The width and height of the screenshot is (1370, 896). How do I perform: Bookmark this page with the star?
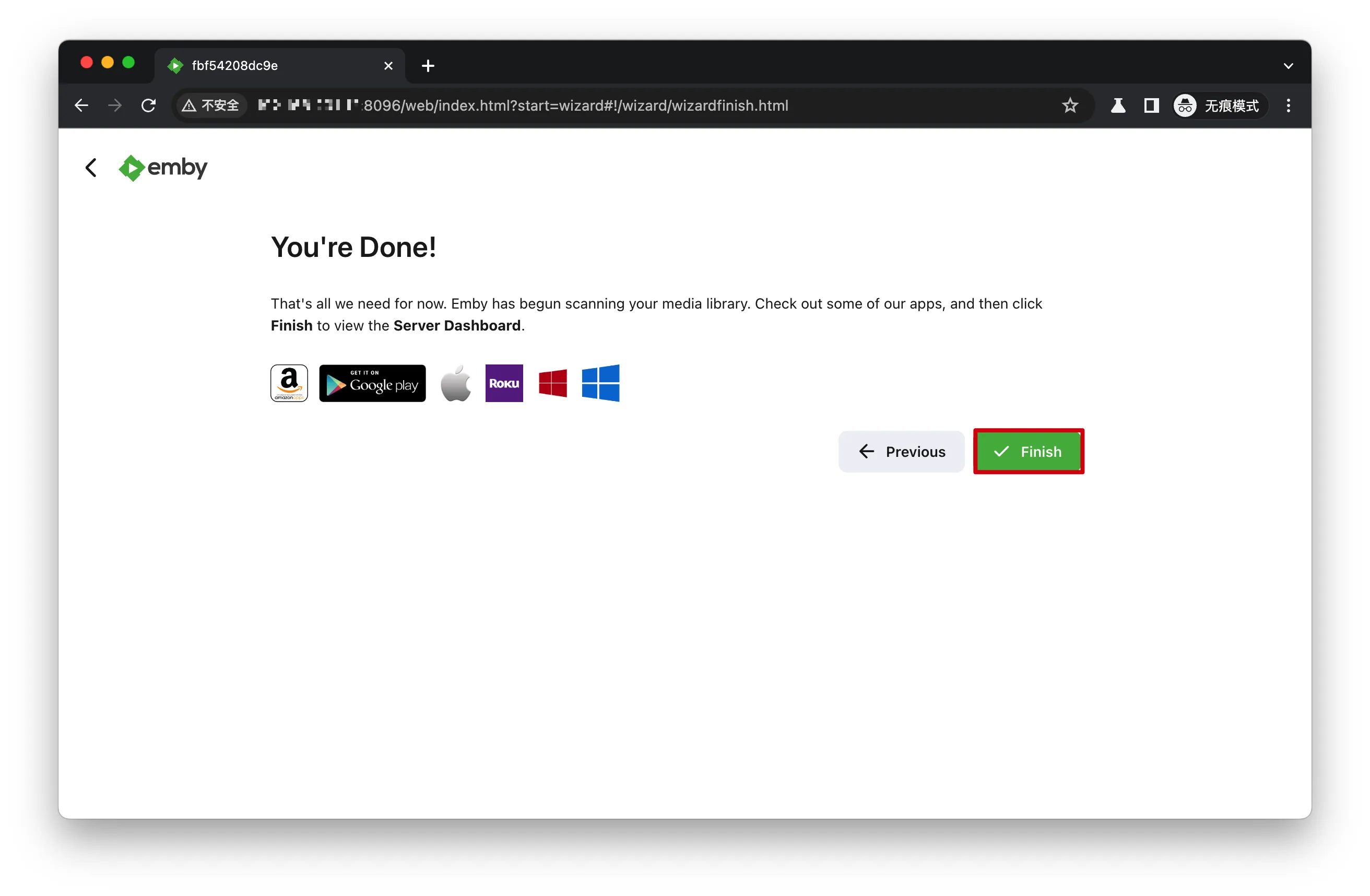click(1069, 105)
